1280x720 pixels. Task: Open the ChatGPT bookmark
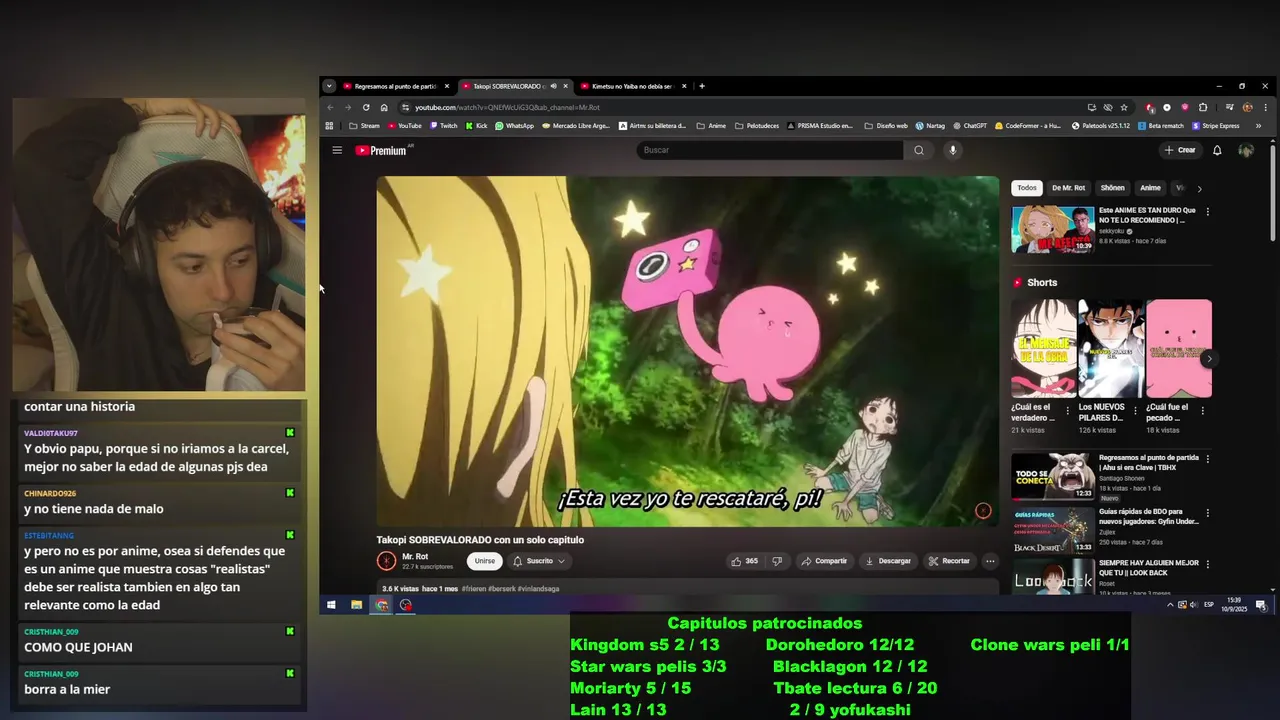(x=970, y=126)
